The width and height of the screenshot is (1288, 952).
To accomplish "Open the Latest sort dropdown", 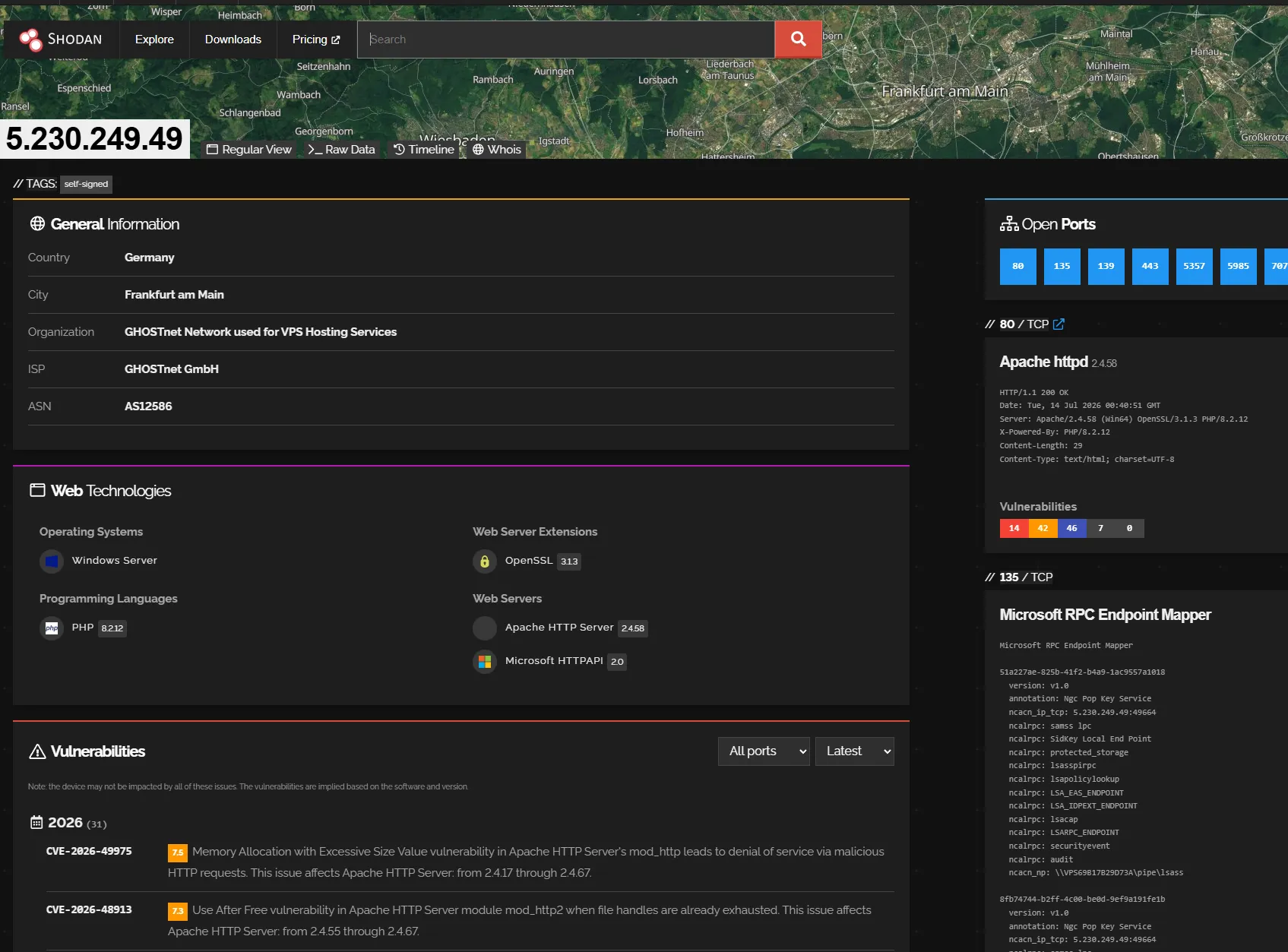I will point(854,751).
